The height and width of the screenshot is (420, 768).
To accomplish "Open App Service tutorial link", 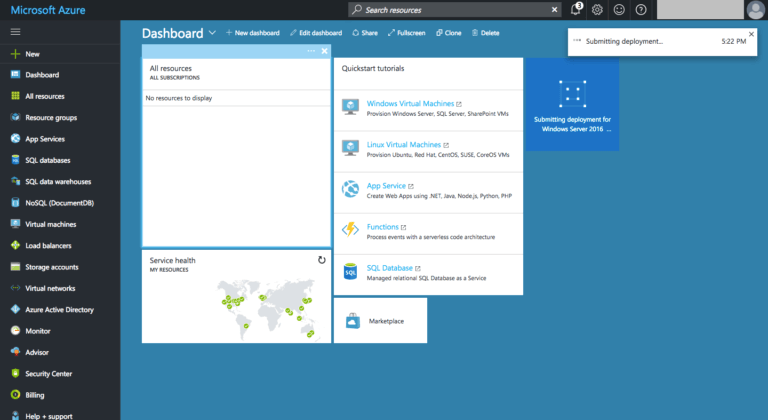I will [386, 186].
